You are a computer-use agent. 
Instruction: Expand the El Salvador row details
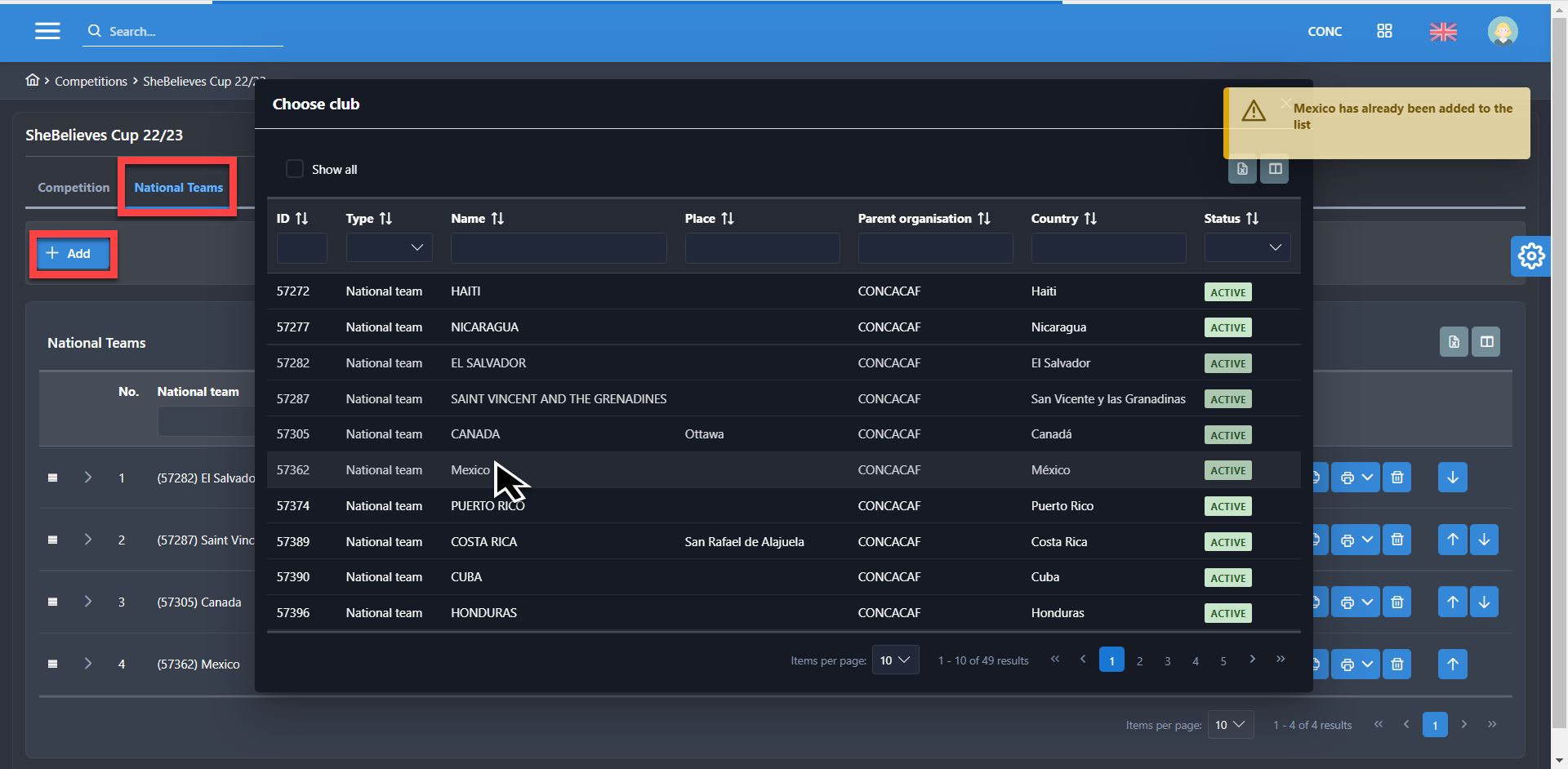coord(88,478)
